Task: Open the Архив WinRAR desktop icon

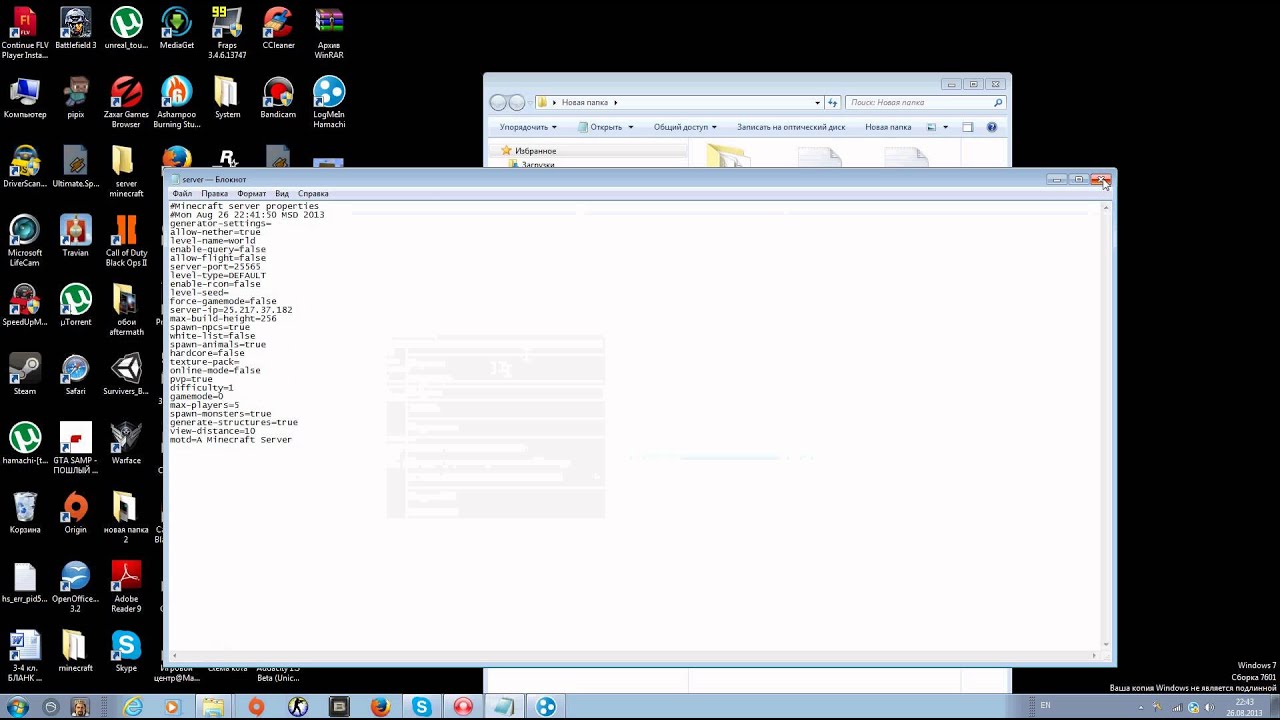Action: (x=329, y=33)
